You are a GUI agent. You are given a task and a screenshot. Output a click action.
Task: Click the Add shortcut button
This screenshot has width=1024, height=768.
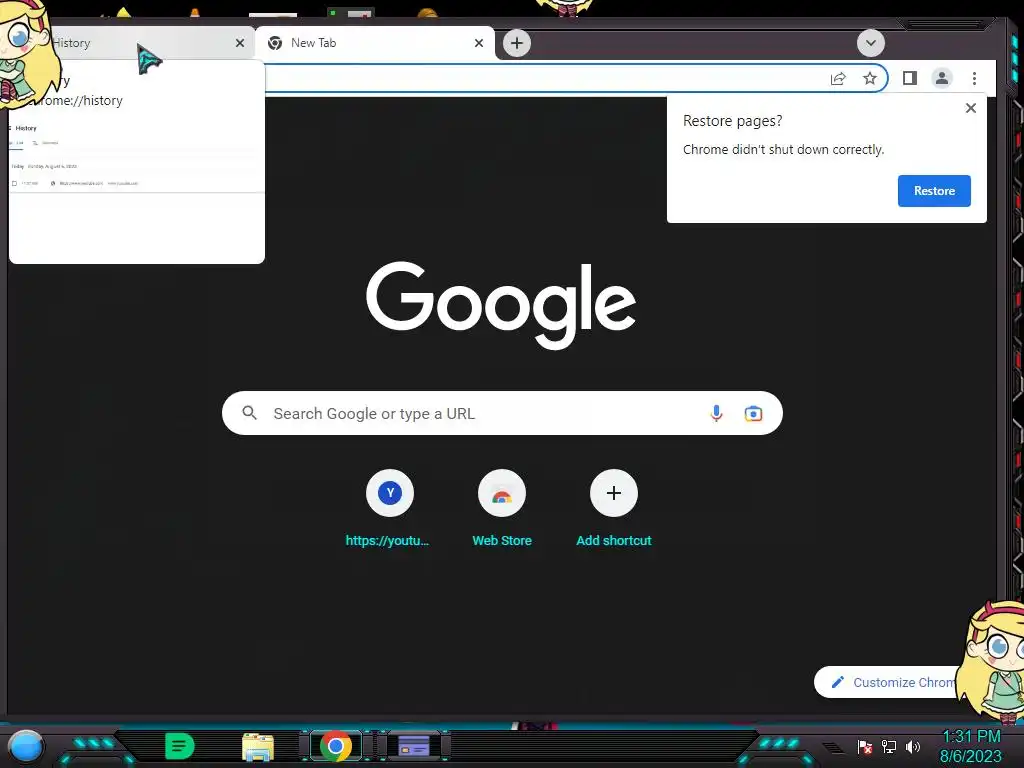click(x=613, y=509)
